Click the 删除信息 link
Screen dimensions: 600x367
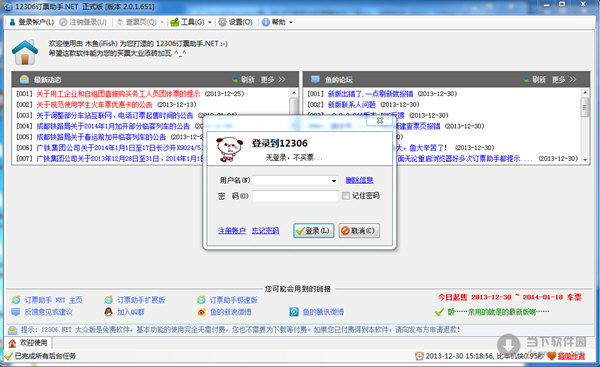pyautogui.click(x=359, y=180)
